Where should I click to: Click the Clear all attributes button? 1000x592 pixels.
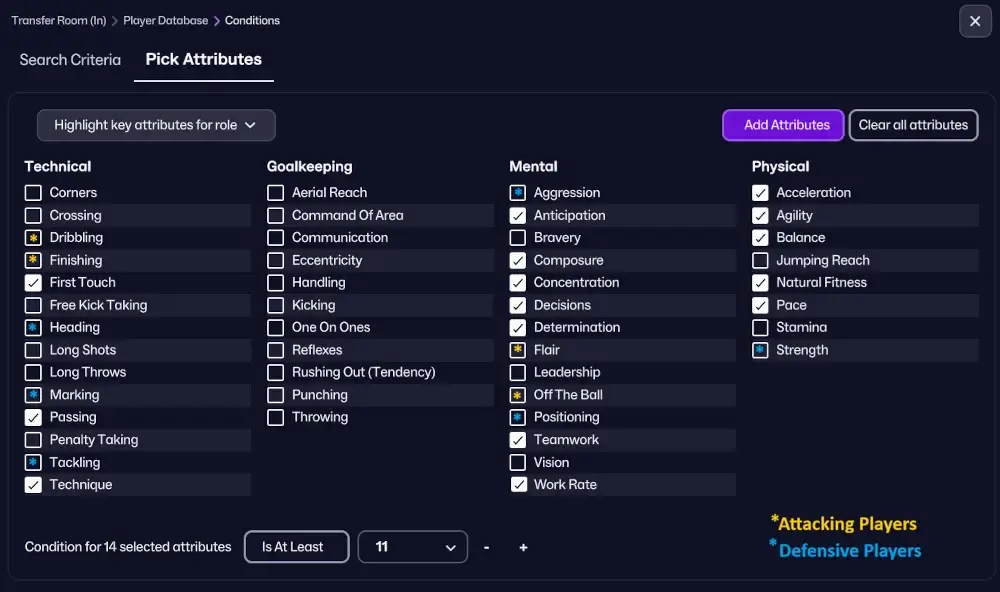[x=913, y=125]
